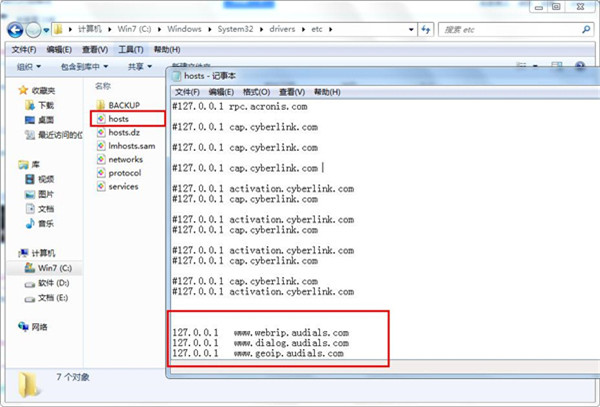Select 库 libraries node in navigation pane
This screenshot has width=600, height=407.
[x=29, y=165]
